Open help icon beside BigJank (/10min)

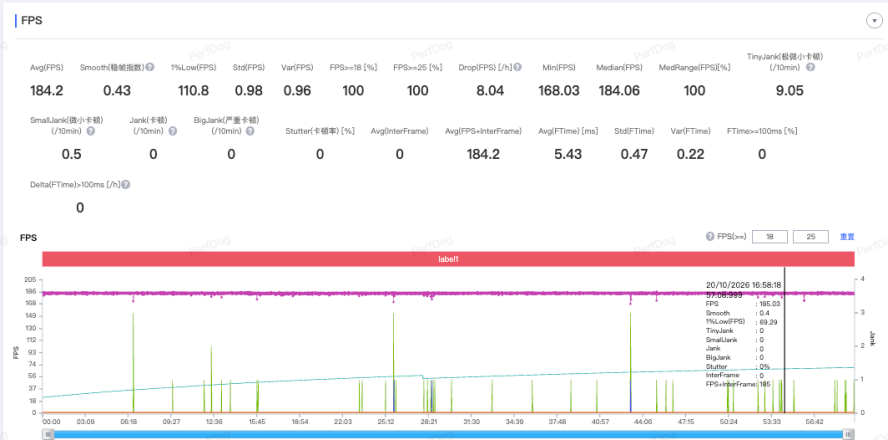[250, 131]
